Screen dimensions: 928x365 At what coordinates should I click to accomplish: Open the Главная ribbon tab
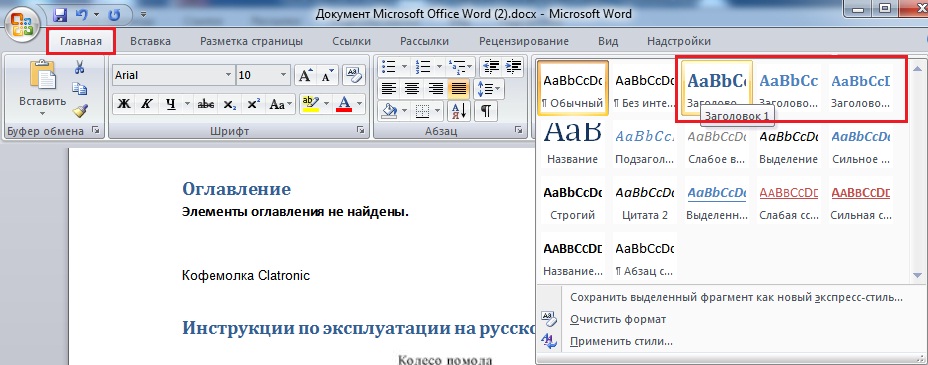(x=81, y=41)
